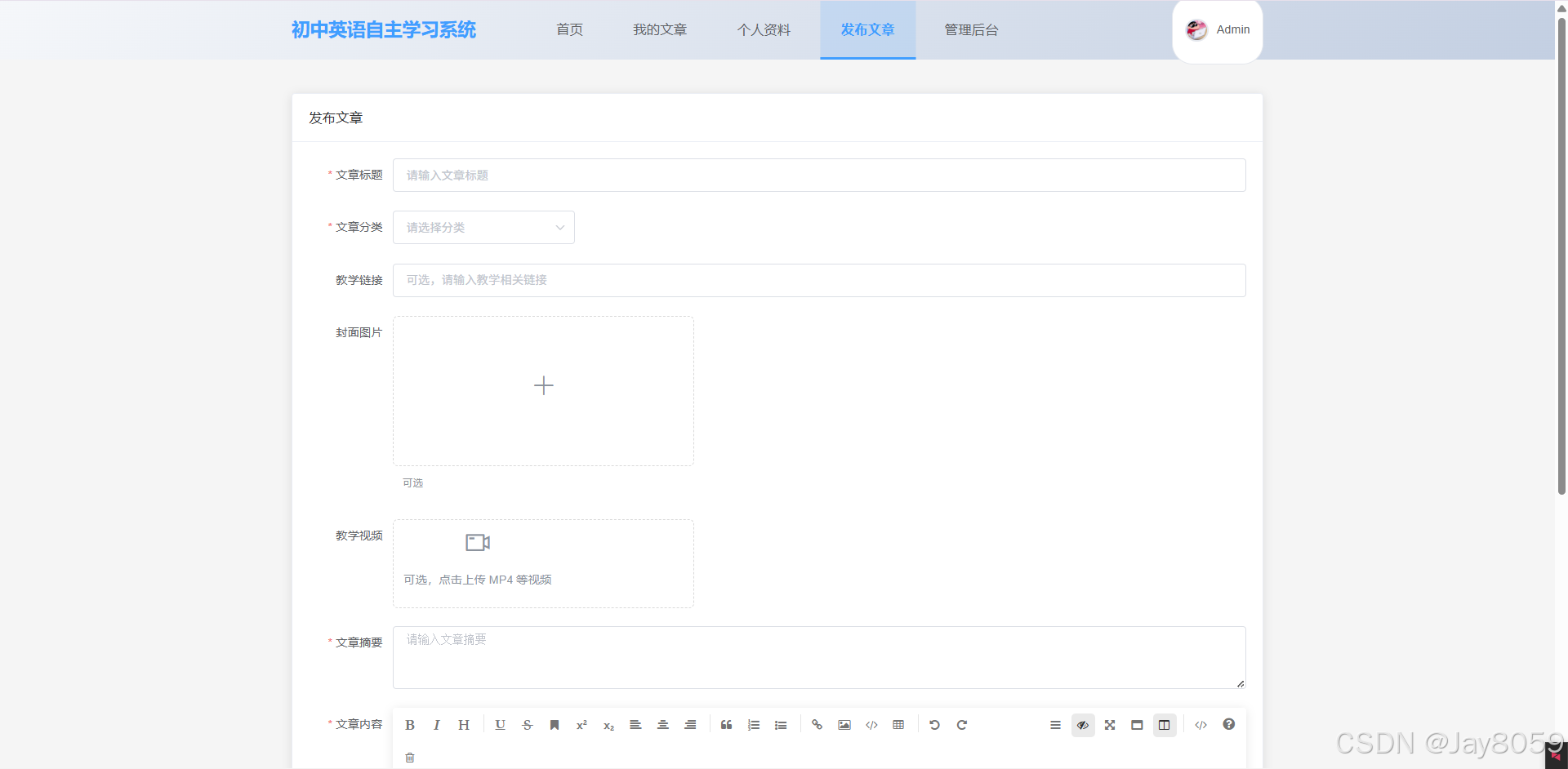Open the editor navigation menu icon

(x=1055, y=725)
